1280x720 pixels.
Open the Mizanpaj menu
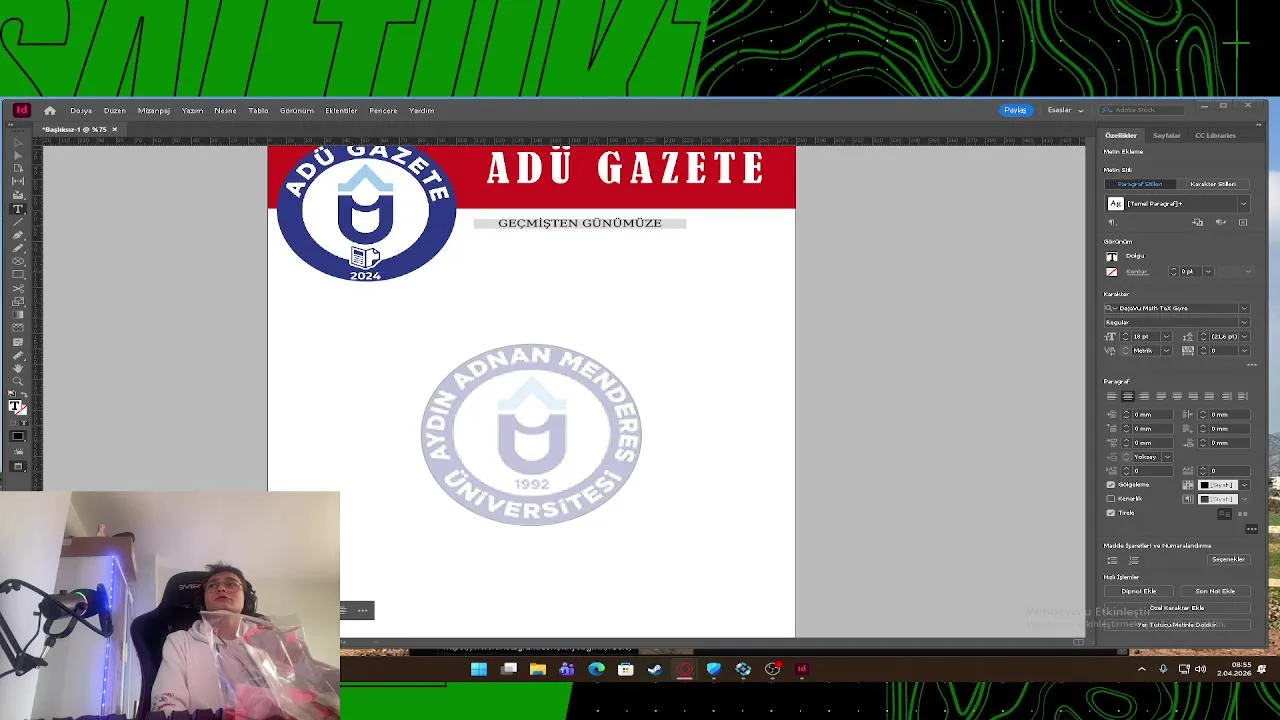tap(154, 110)
